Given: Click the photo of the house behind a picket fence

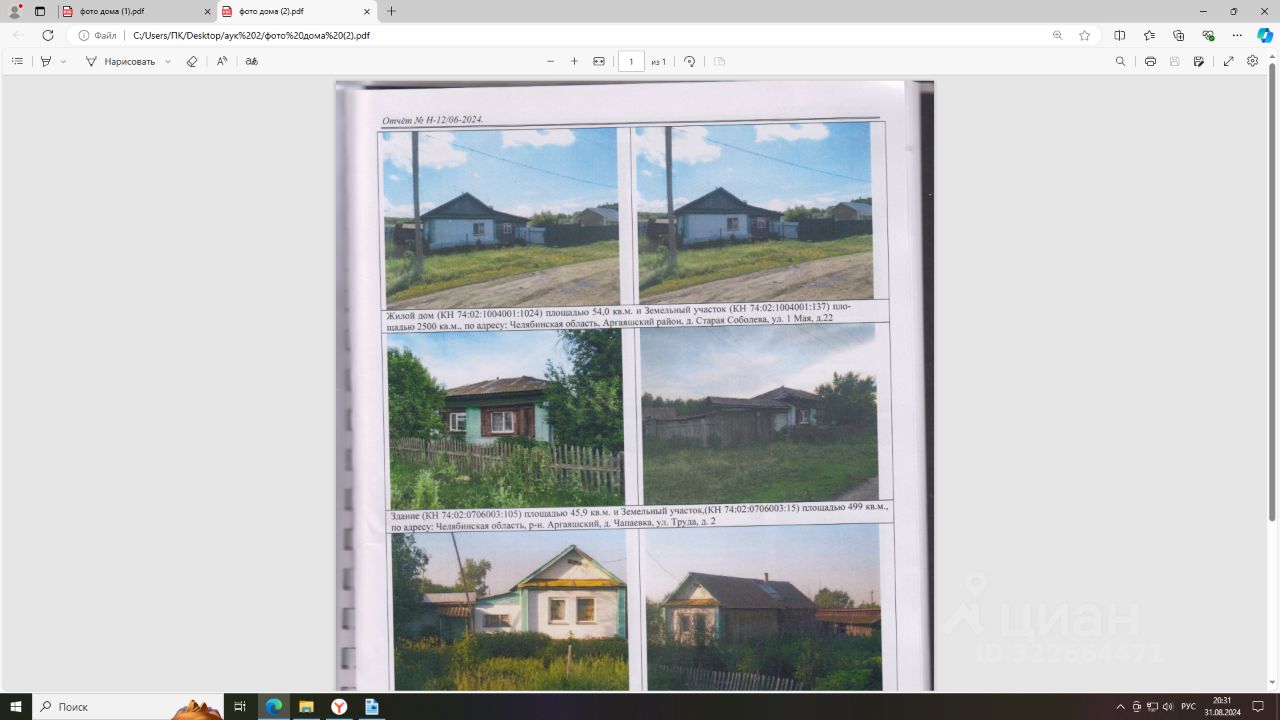Looking at the screenshot, I should (x=505, y=418).
